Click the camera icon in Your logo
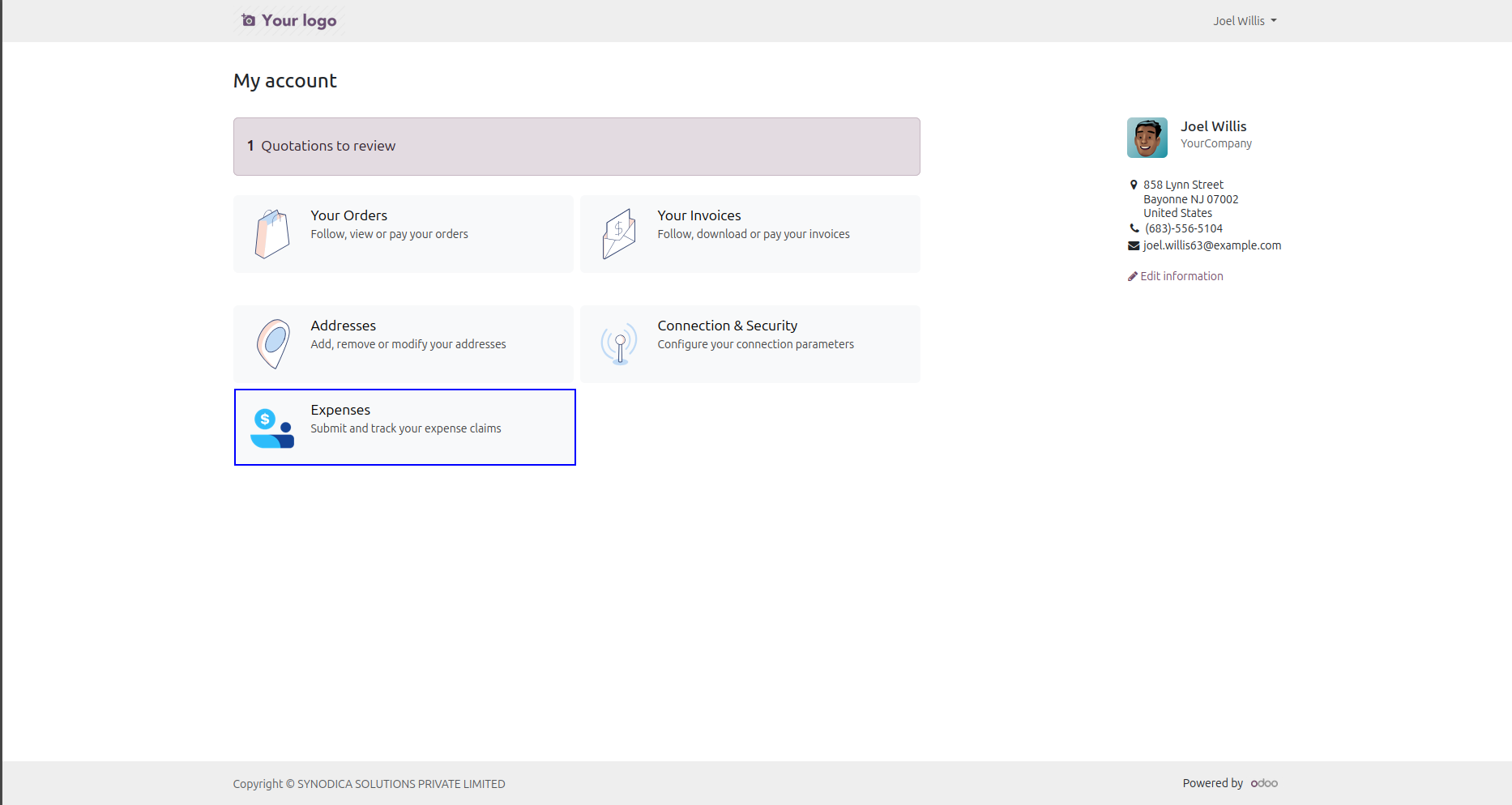Image resolution: width=1512 pixels, height=805 pixels. 249,20
